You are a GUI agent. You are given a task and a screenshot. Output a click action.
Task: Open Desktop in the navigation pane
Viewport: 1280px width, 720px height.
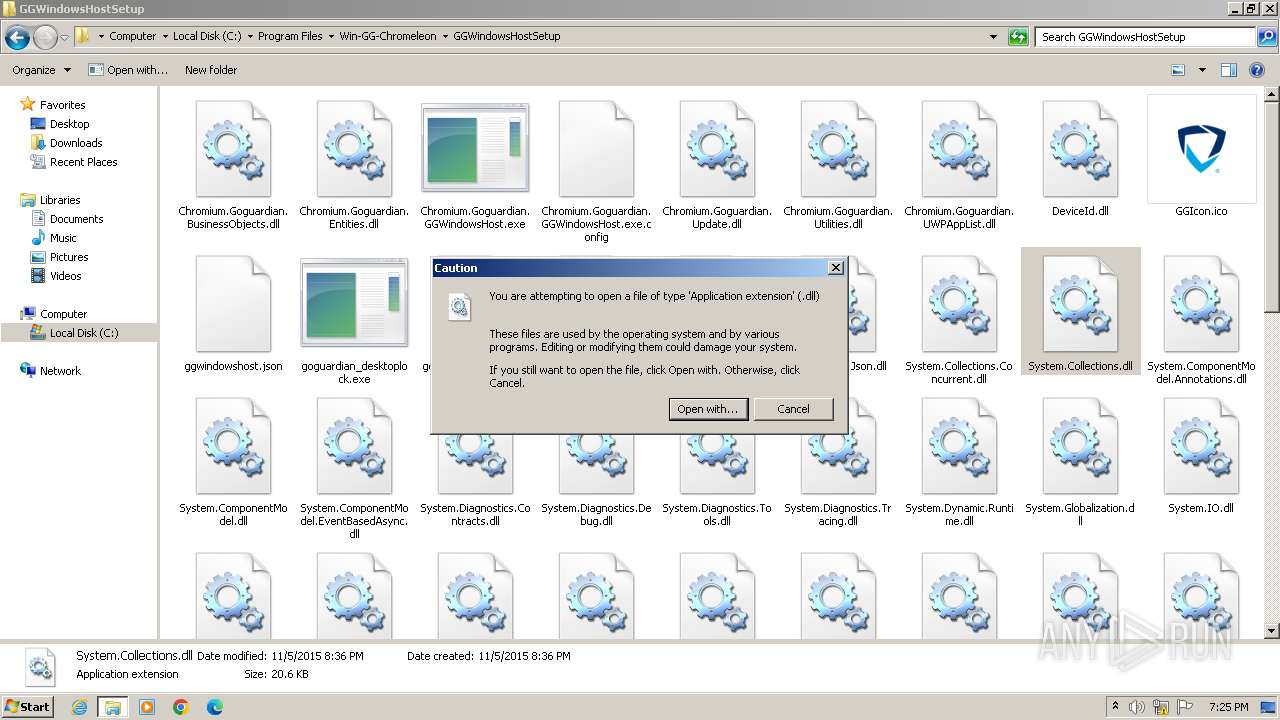[69, 124]
